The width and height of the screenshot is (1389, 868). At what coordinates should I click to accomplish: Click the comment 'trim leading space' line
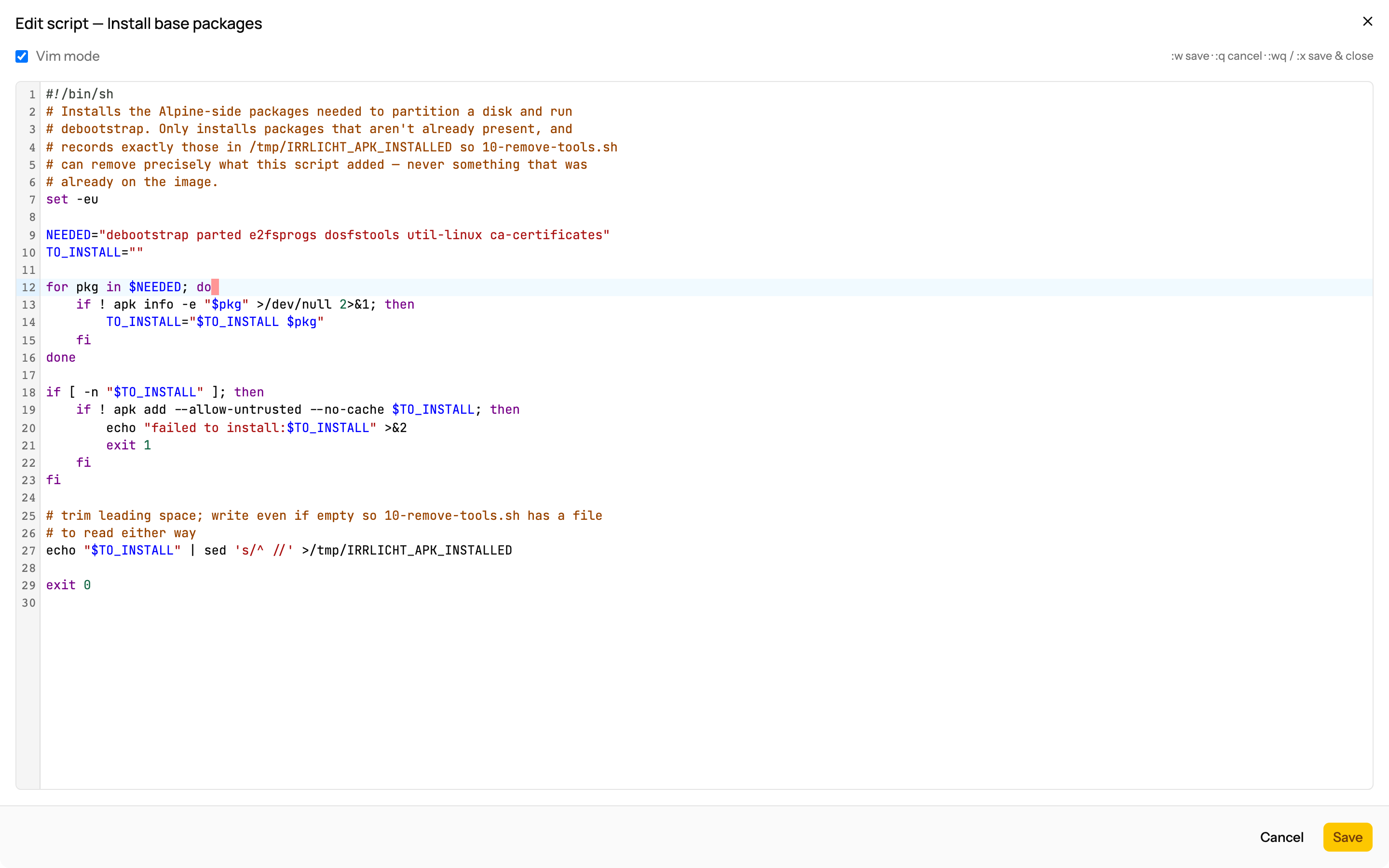point(324,515)
